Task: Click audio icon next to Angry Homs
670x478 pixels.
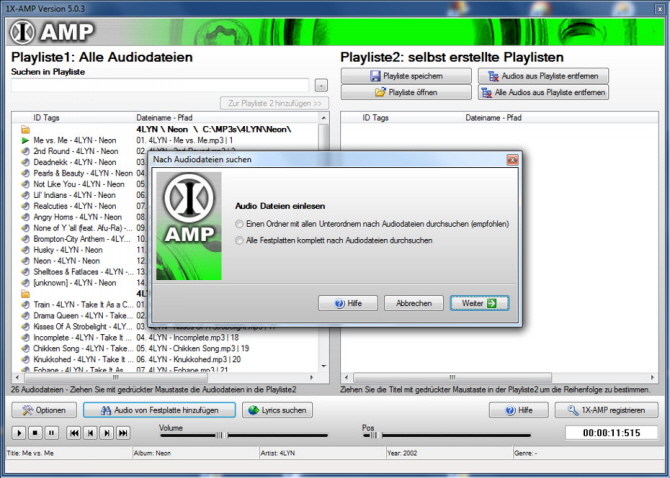Action: (x=26, y=217)
